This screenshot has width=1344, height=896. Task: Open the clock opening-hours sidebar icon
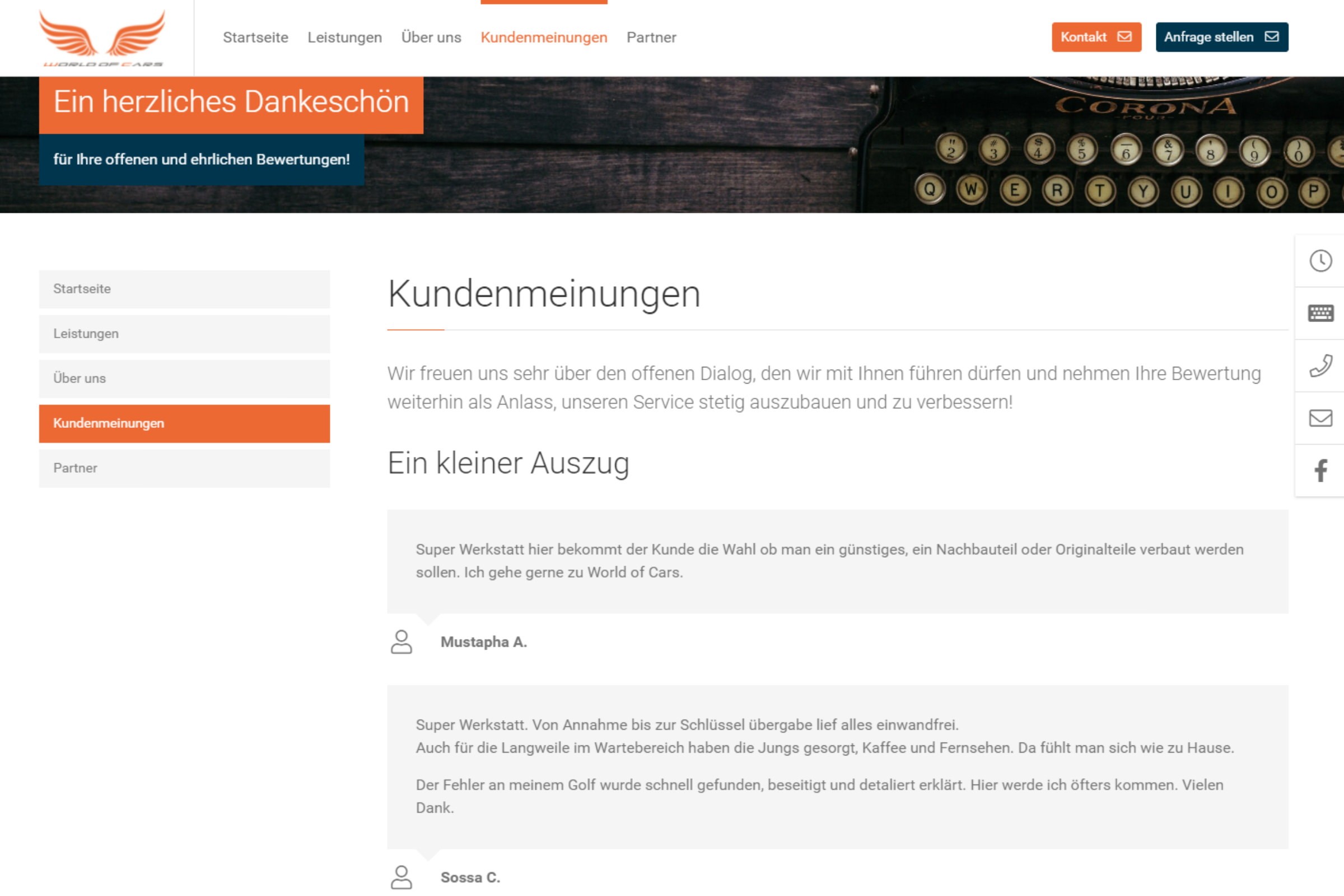click(x=1320, y=261)
